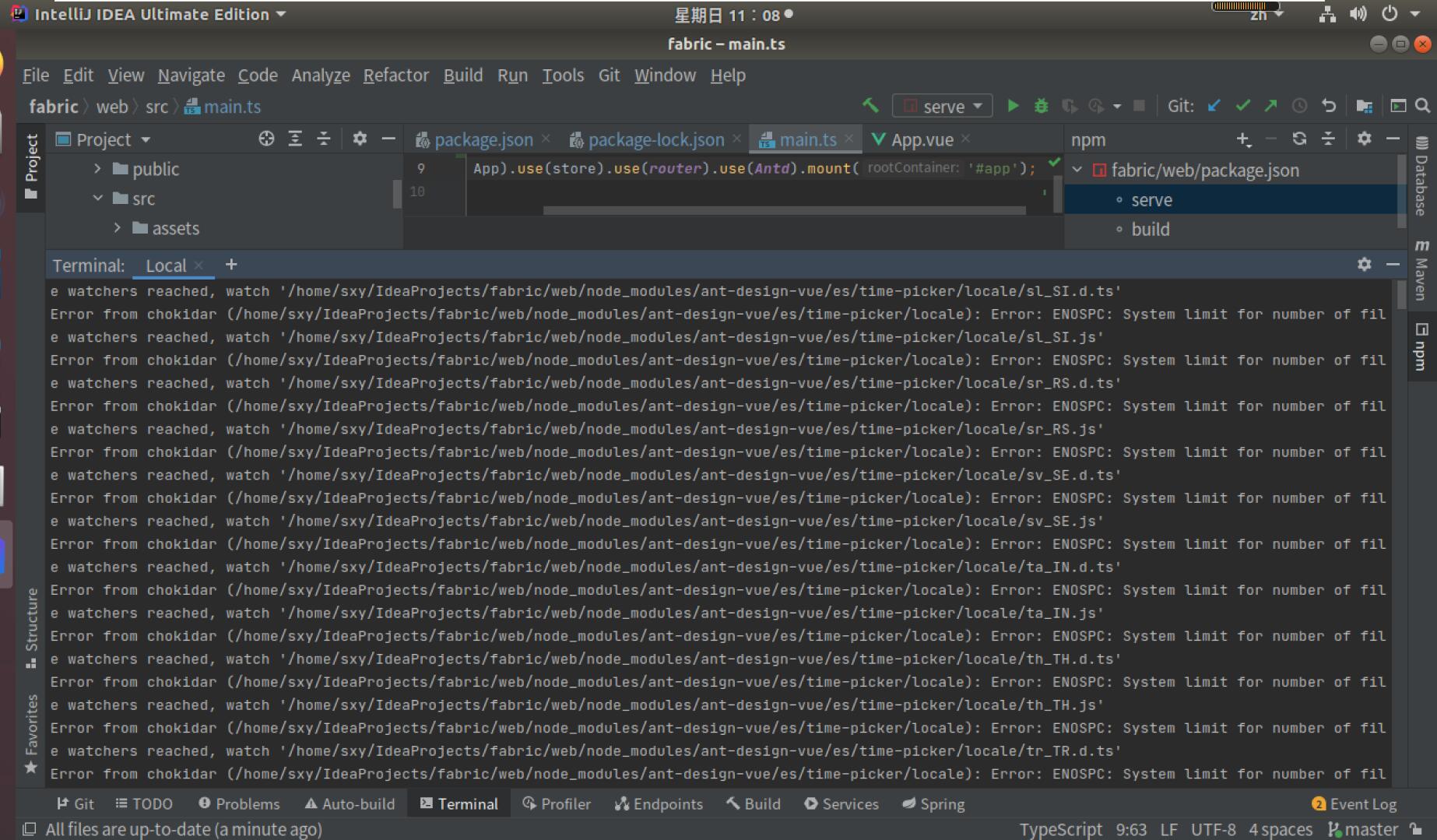The image size is (1437, 840).
Task: Open the Refactor menu
Action: pos(396,76)
